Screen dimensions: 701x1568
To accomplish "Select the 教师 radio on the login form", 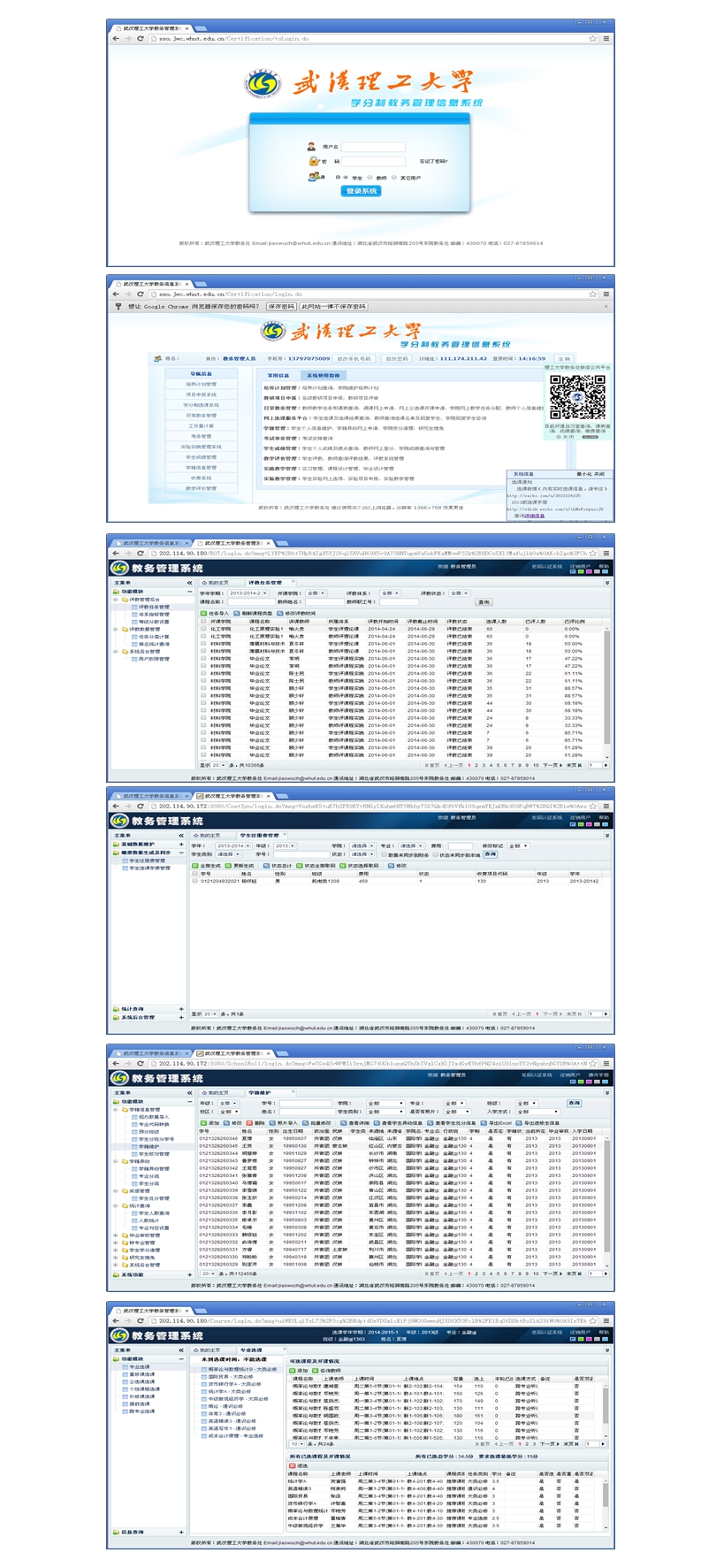I will [x=370, y=177].
